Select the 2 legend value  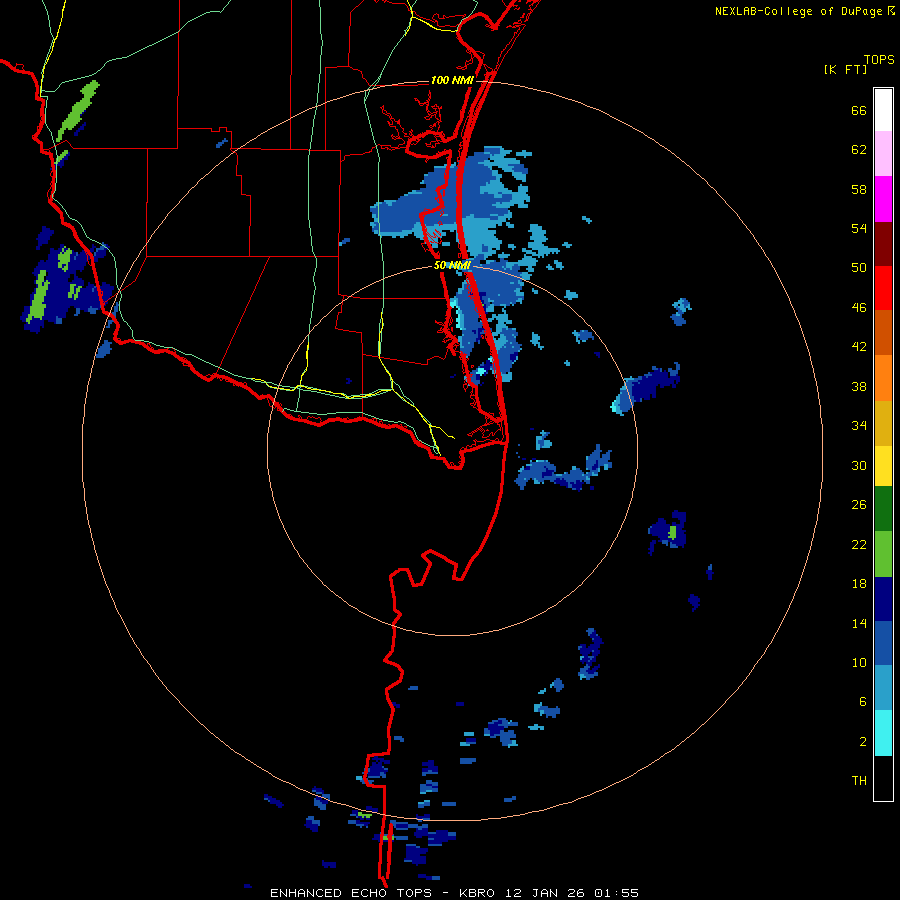[863, 742]
